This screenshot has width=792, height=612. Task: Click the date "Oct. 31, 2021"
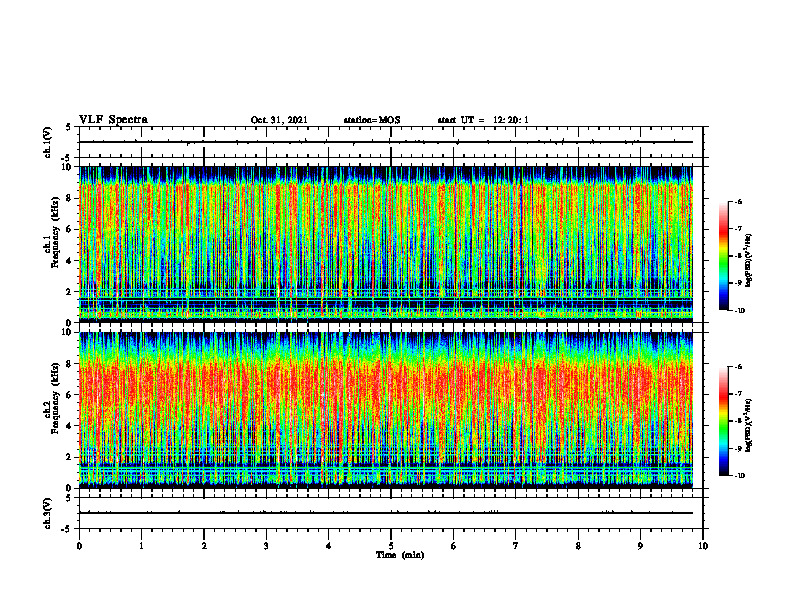point(279,120)
